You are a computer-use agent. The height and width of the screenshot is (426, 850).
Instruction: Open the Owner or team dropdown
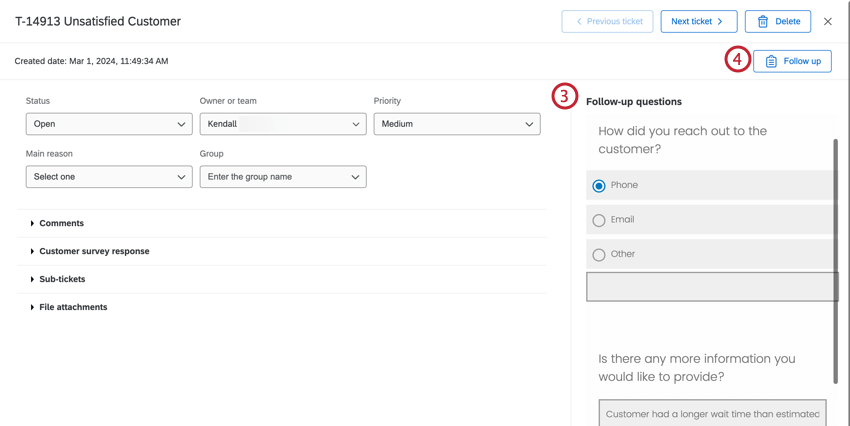pos(283,124)
